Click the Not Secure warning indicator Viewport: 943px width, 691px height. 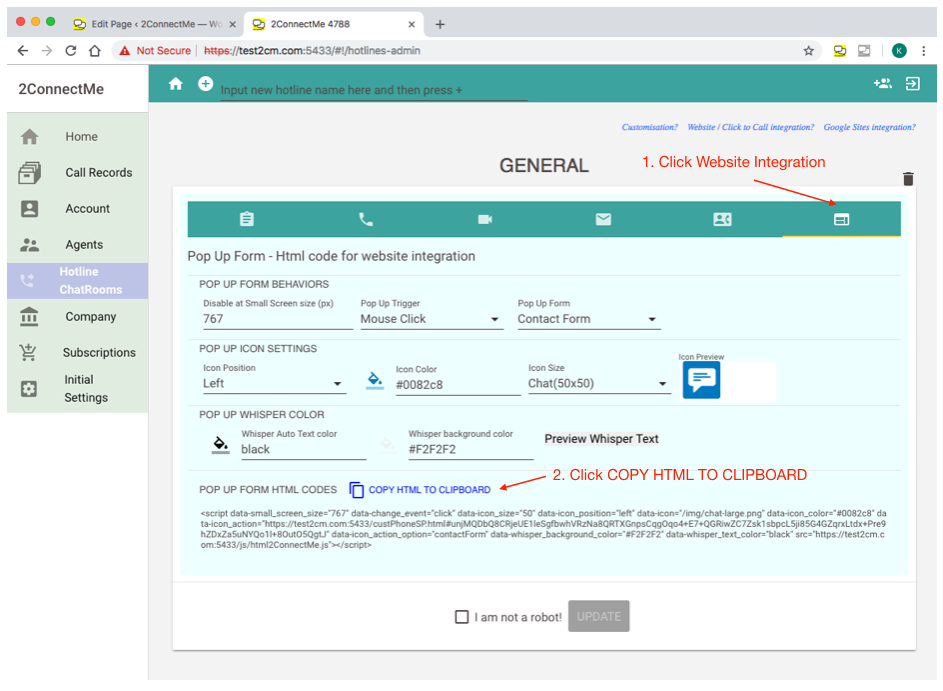155,51
